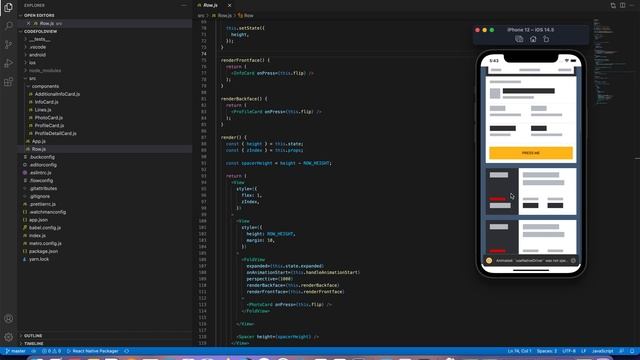Open notifications bell in status bar
Image resolution: width=640 pixels, height=360 pixels.
click(x=632, y=351)
